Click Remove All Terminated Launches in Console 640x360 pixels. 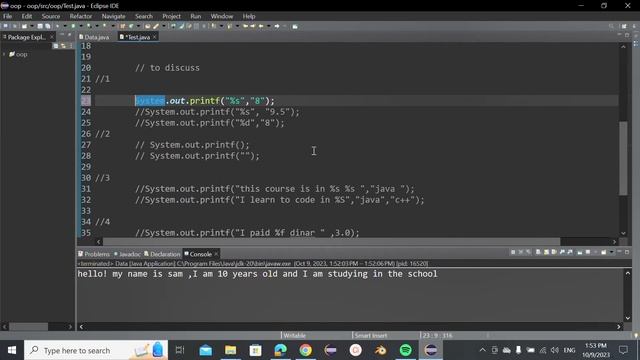click(x=528, y=252)
